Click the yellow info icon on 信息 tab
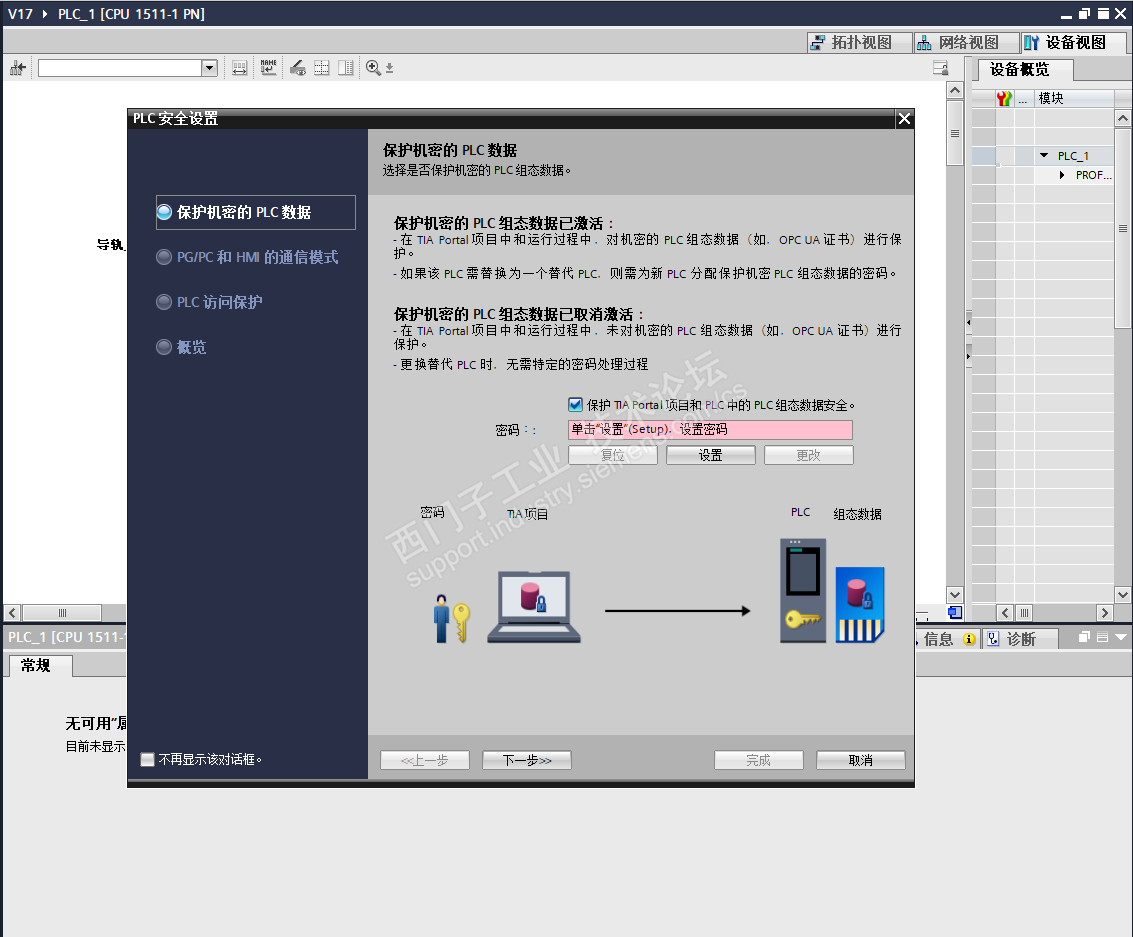This screenshot has height=937, width=1133. 969,639
